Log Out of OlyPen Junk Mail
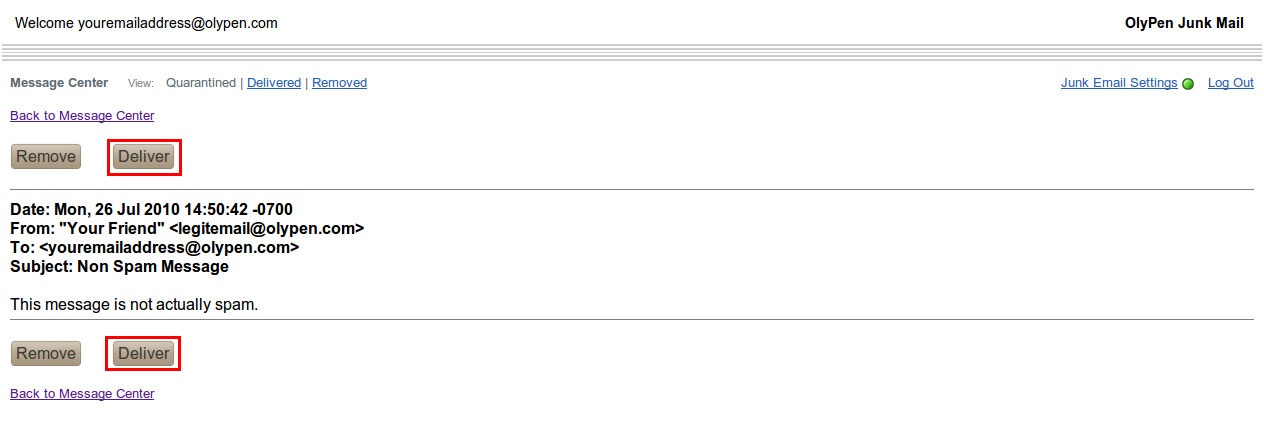 pyautogui.click(x=1231, y=83)
